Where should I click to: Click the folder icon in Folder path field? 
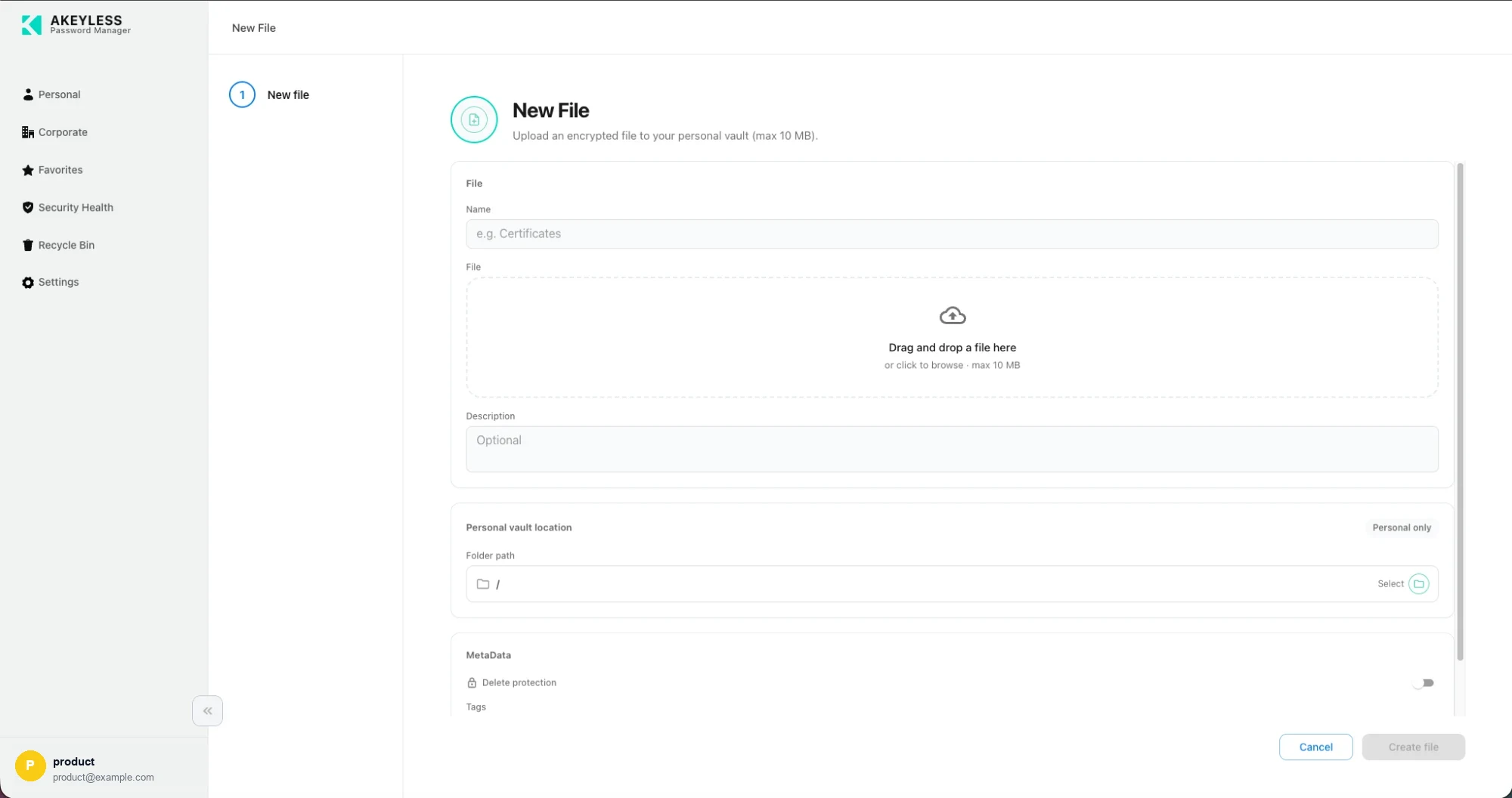[483, 584]
